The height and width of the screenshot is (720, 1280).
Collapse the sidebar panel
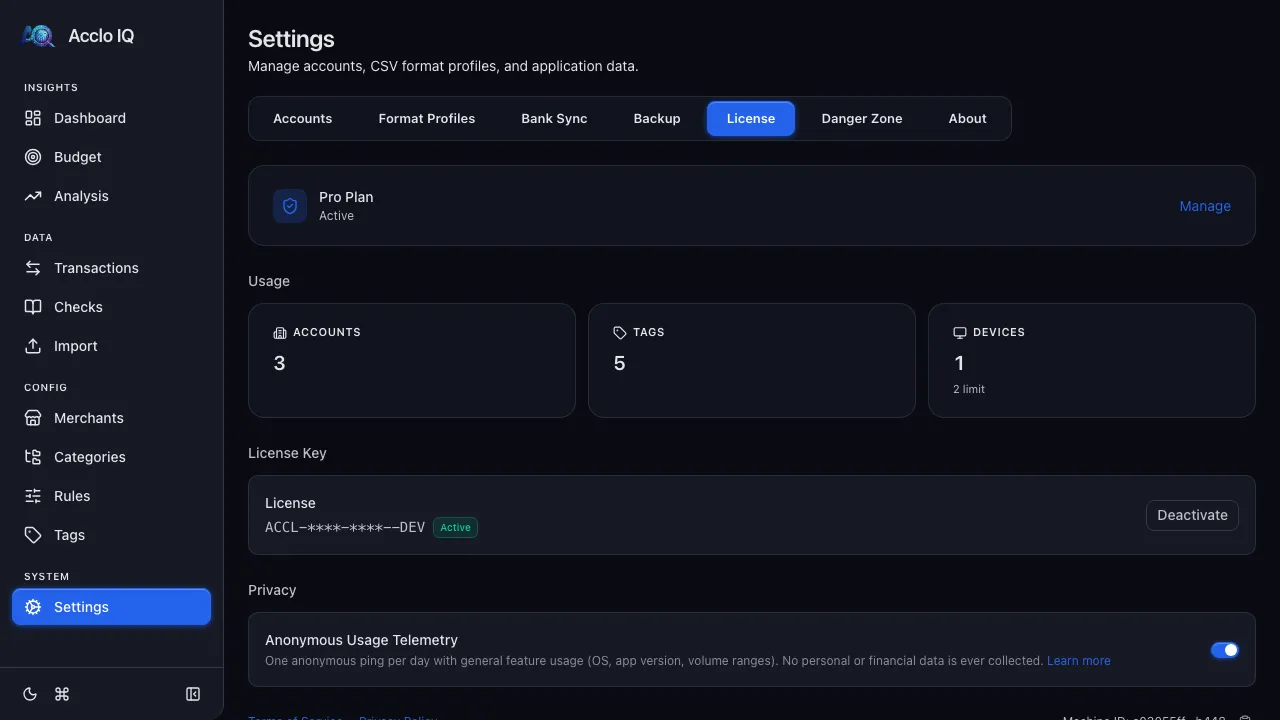(193, 694)
